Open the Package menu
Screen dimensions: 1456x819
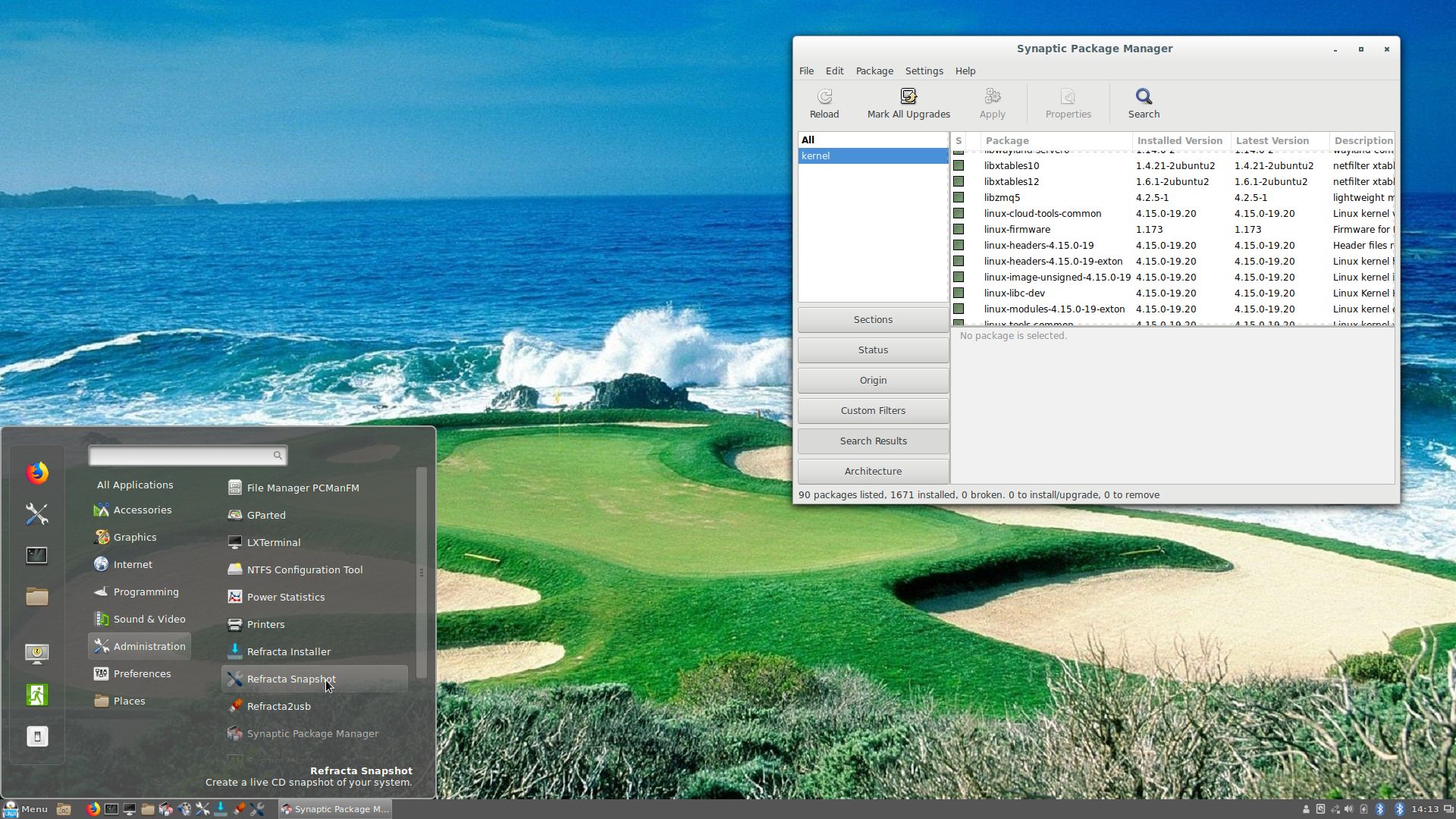coord(874,71)
